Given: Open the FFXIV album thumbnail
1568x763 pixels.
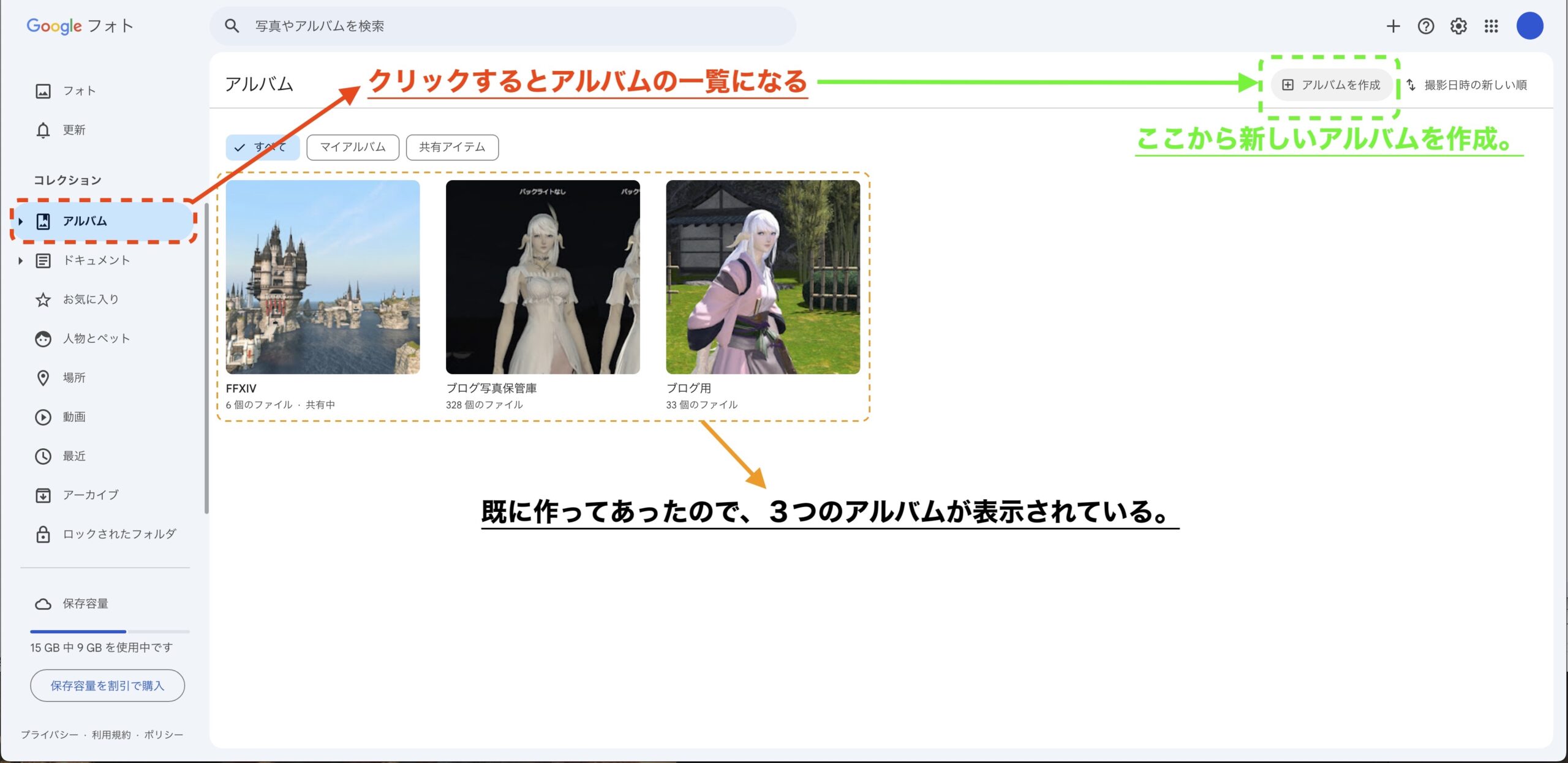Looking at the screenshot, I should click(x=323, y=277).
